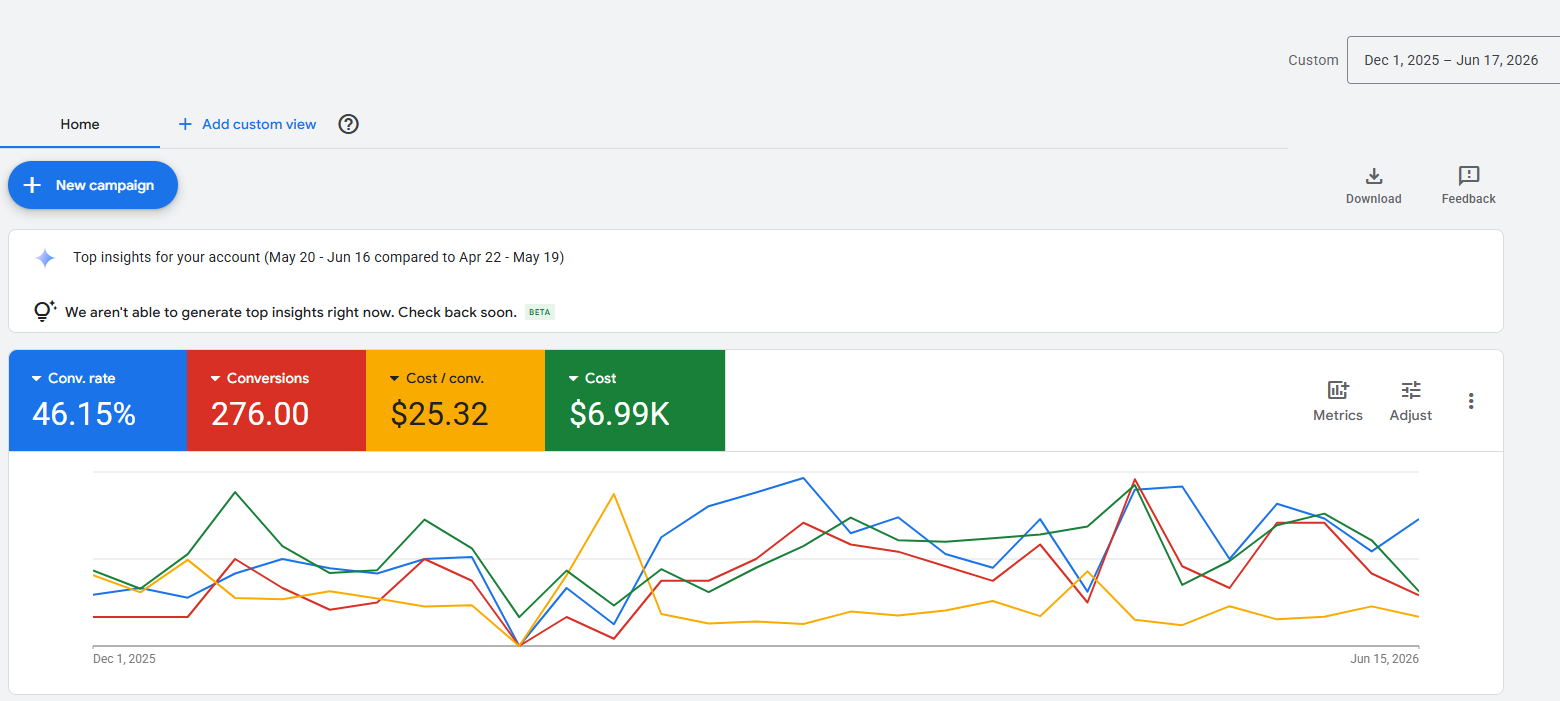Expand the Cost metric dropdown
The width and height of the screenshot is (1560, 701).
[x=574, y=379]
